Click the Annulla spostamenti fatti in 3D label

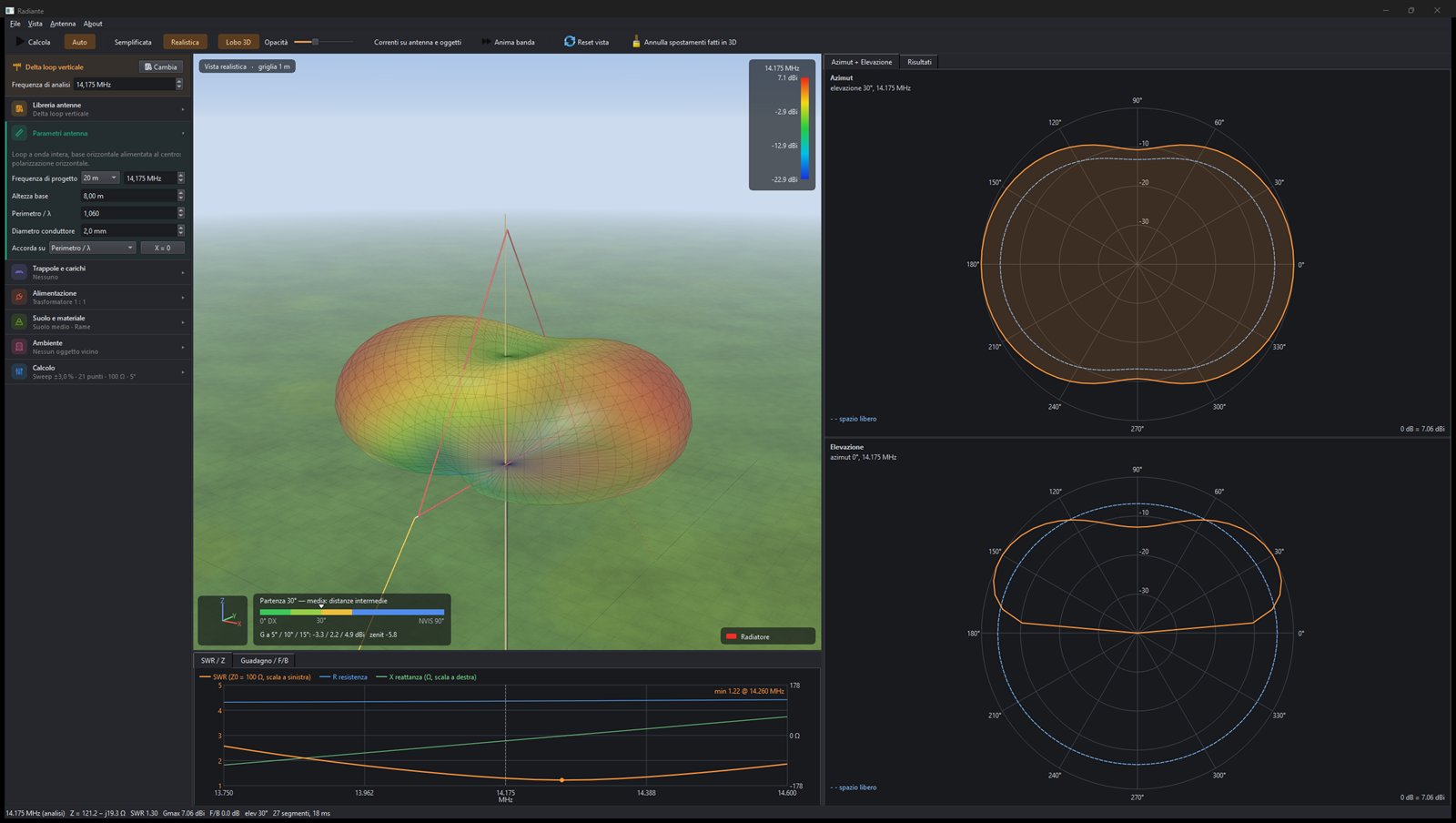(x=690, y=42)
